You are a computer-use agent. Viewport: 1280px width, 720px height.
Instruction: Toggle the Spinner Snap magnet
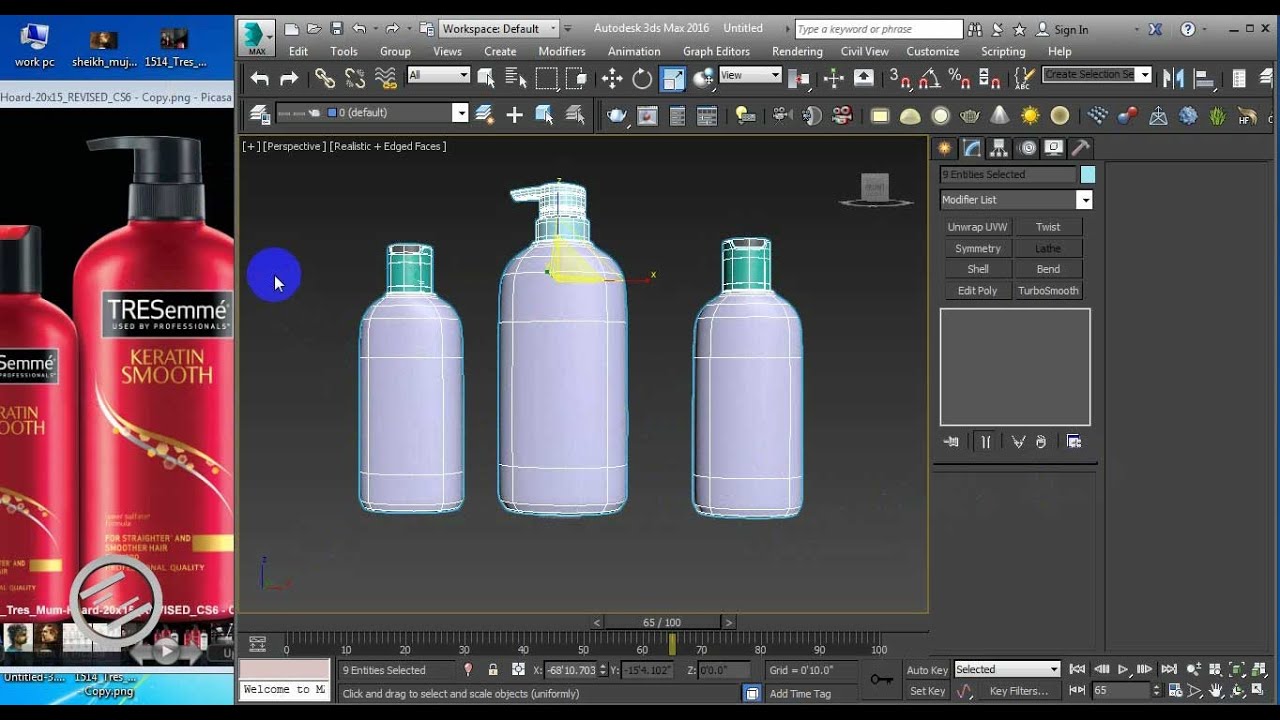tap(990, 78)
